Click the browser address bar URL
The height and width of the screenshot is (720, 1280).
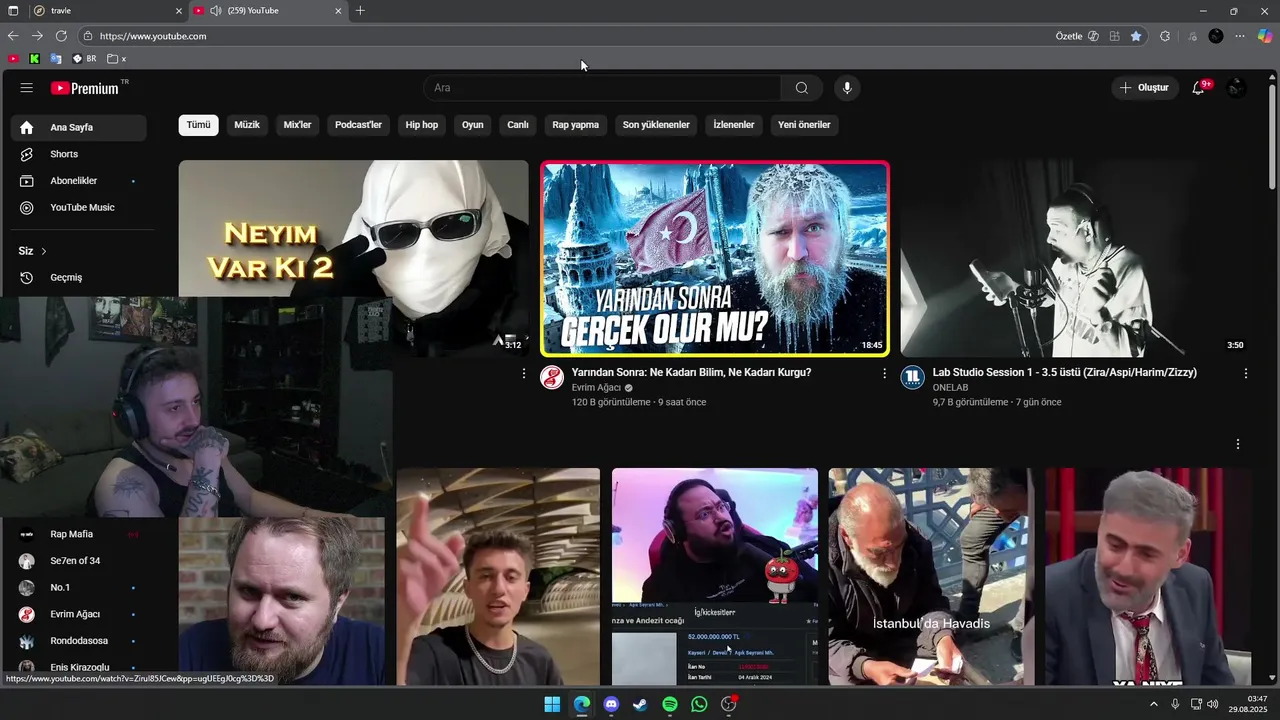point(153,36)
